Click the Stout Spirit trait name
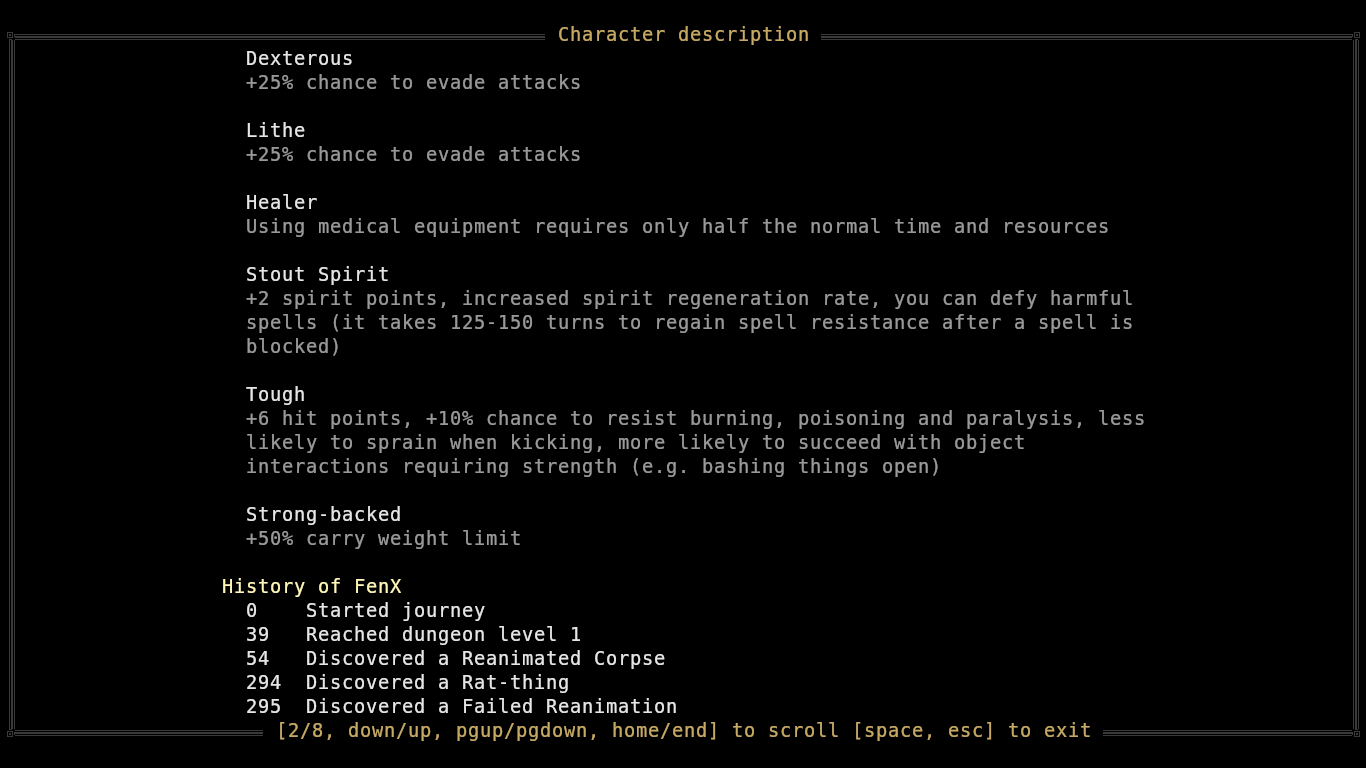The image size is (1366, 768). pyautogui.click(x=317, y=275)
